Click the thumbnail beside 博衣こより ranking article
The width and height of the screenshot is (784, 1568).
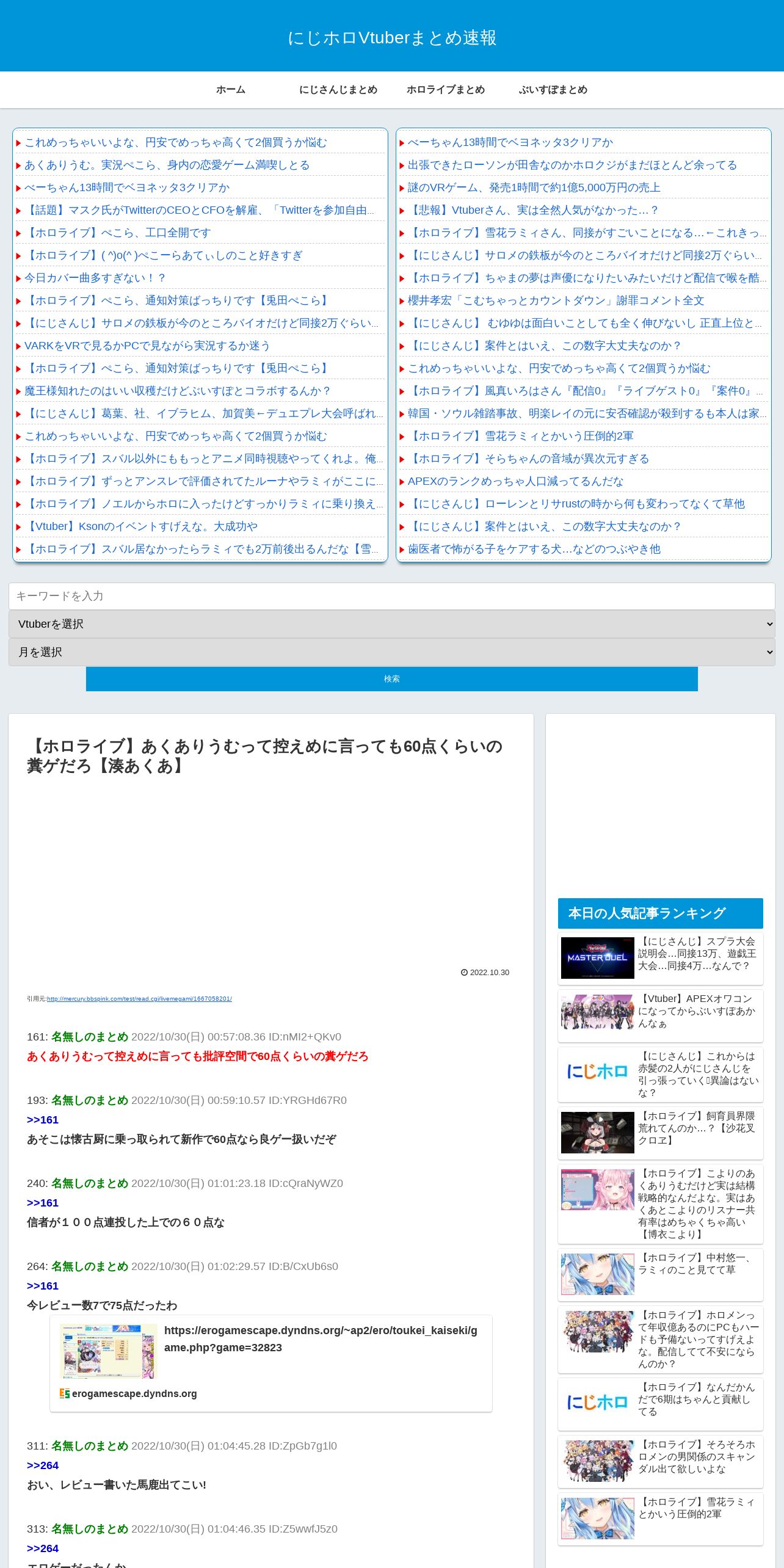coord(598,1190)
